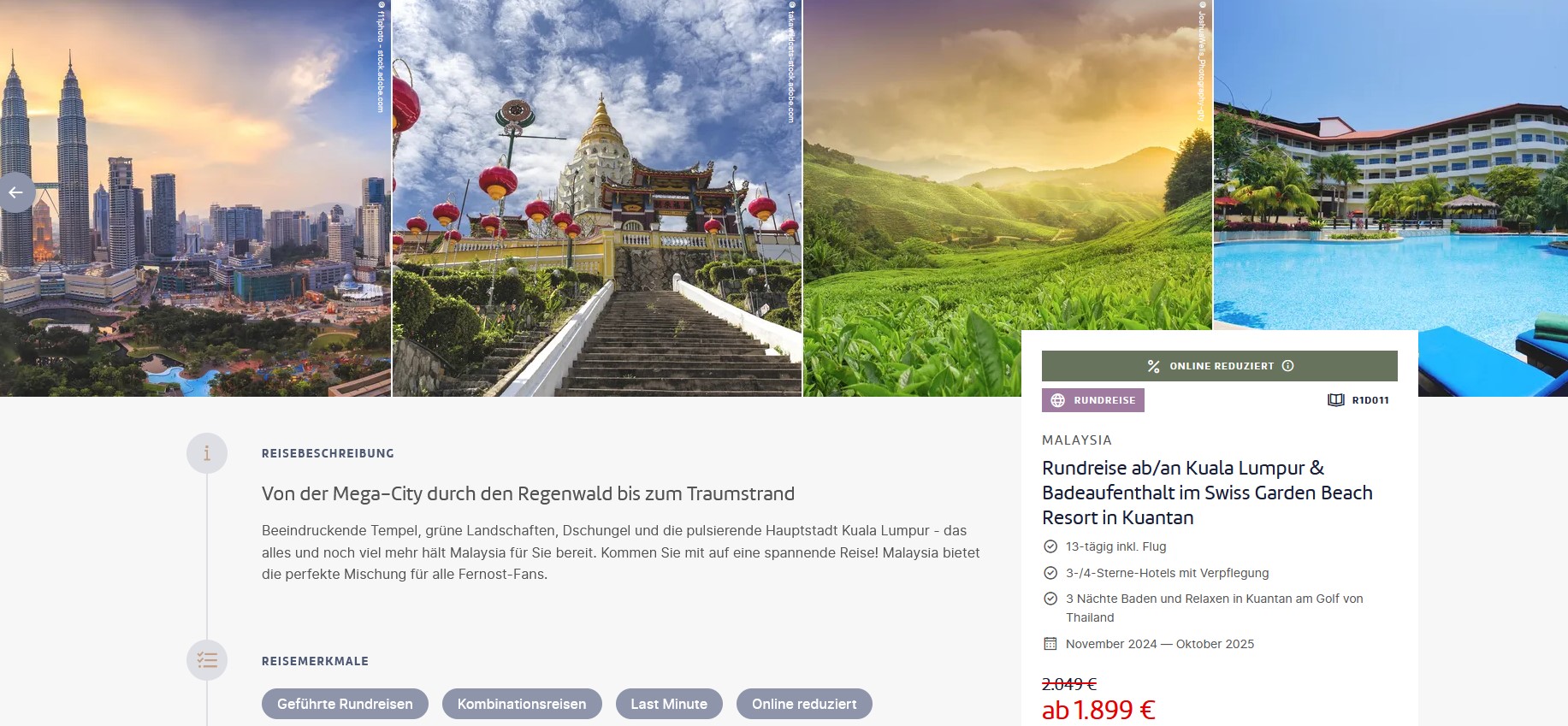
Task: Click the catalog book icon next to R1D011
Action: [x=1335, y=400]
